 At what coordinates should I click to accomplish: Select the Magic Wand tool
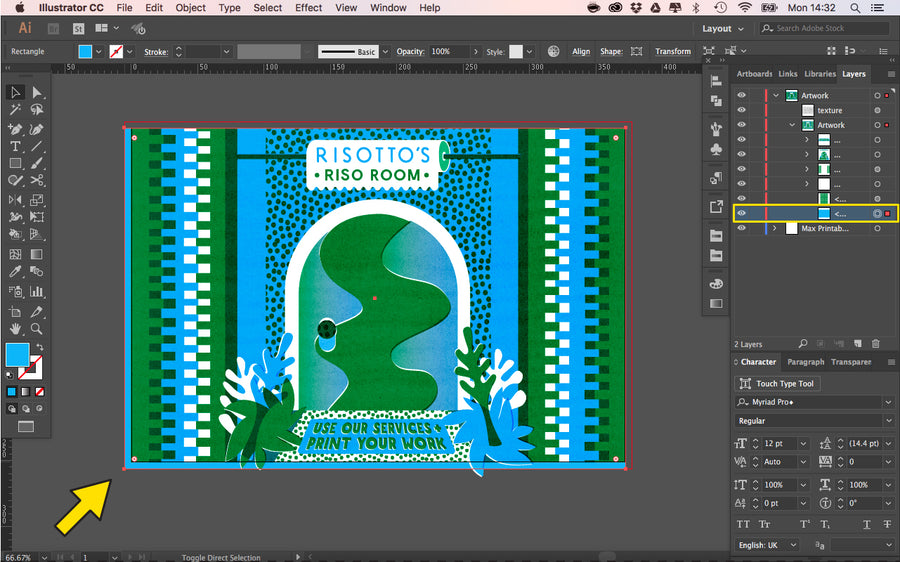pos(16,110)
